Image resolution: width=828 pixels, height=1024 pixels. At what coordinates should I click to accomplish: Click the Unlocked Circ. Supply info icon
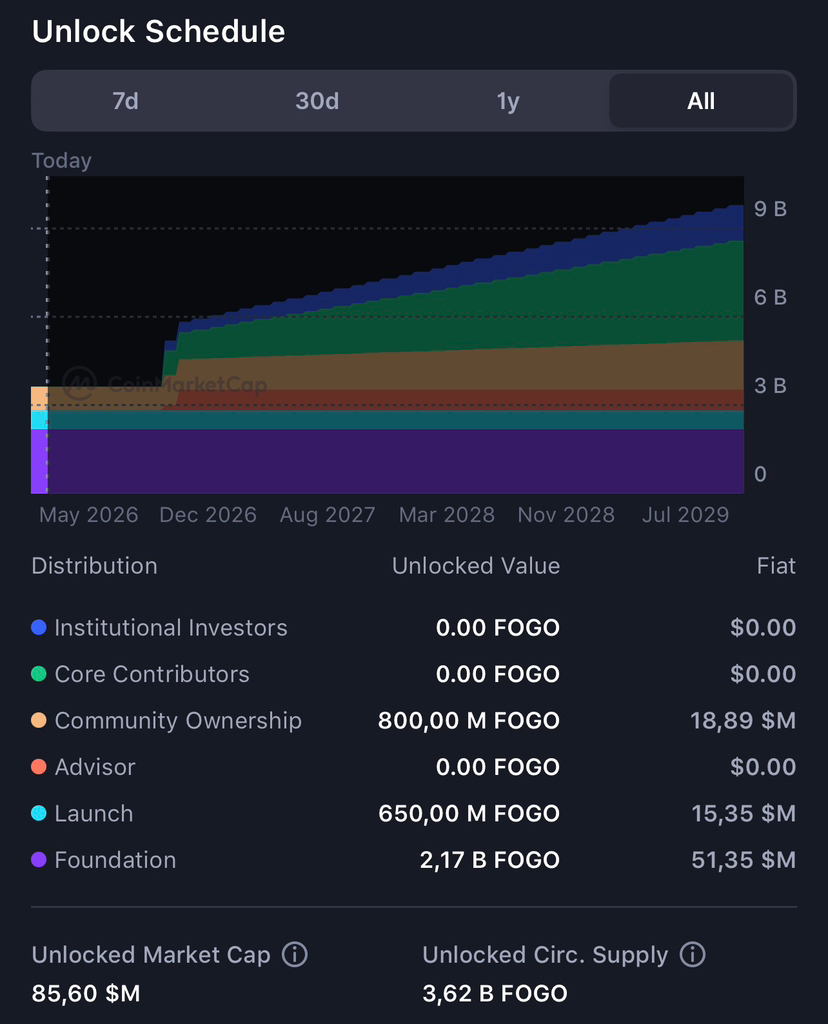[x=692, y=955]
